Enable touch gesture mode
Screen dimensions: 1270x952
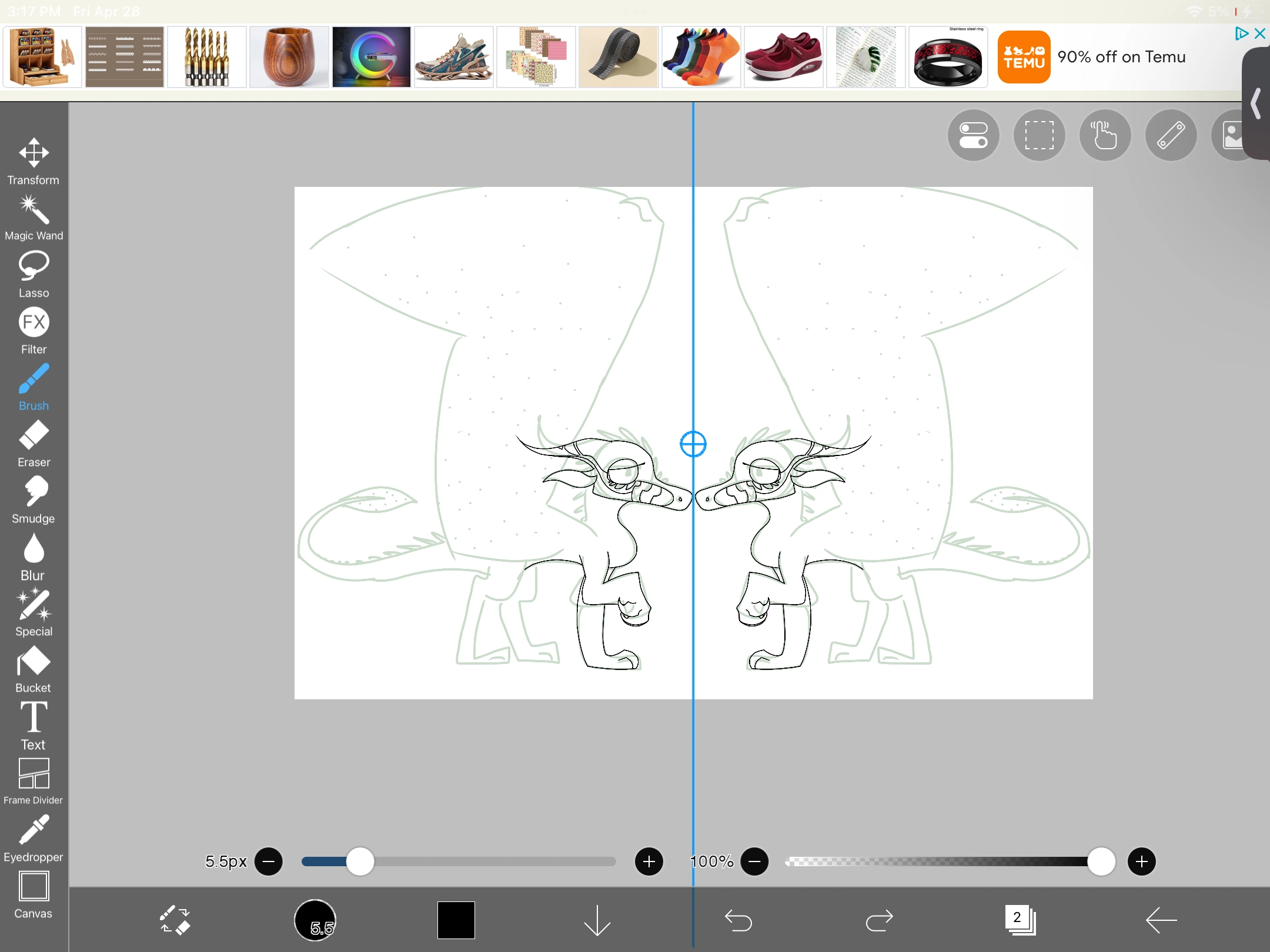(1105, 135)
